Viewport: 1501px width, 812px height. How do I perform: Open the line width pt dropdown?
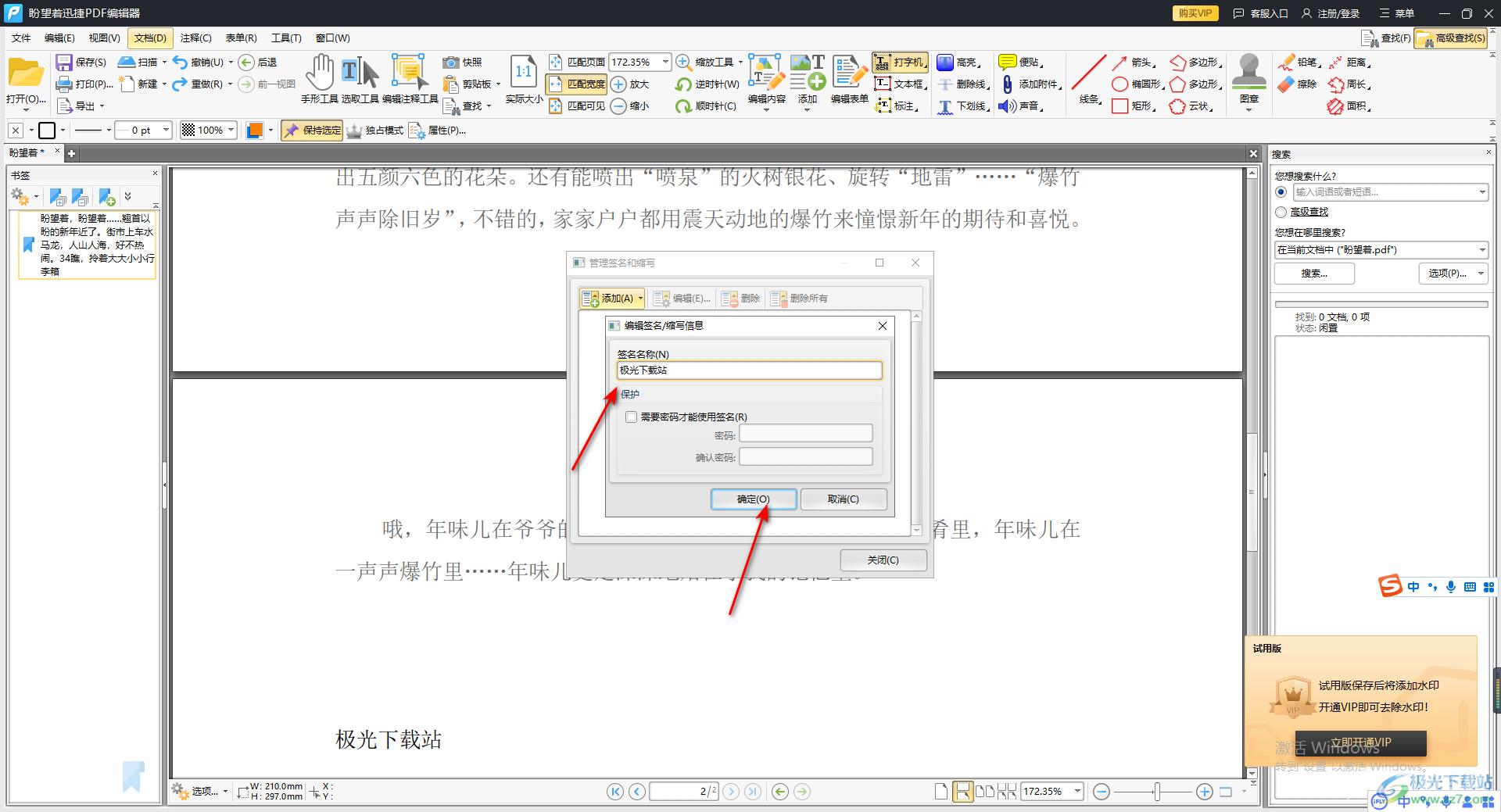pos(166,131)
